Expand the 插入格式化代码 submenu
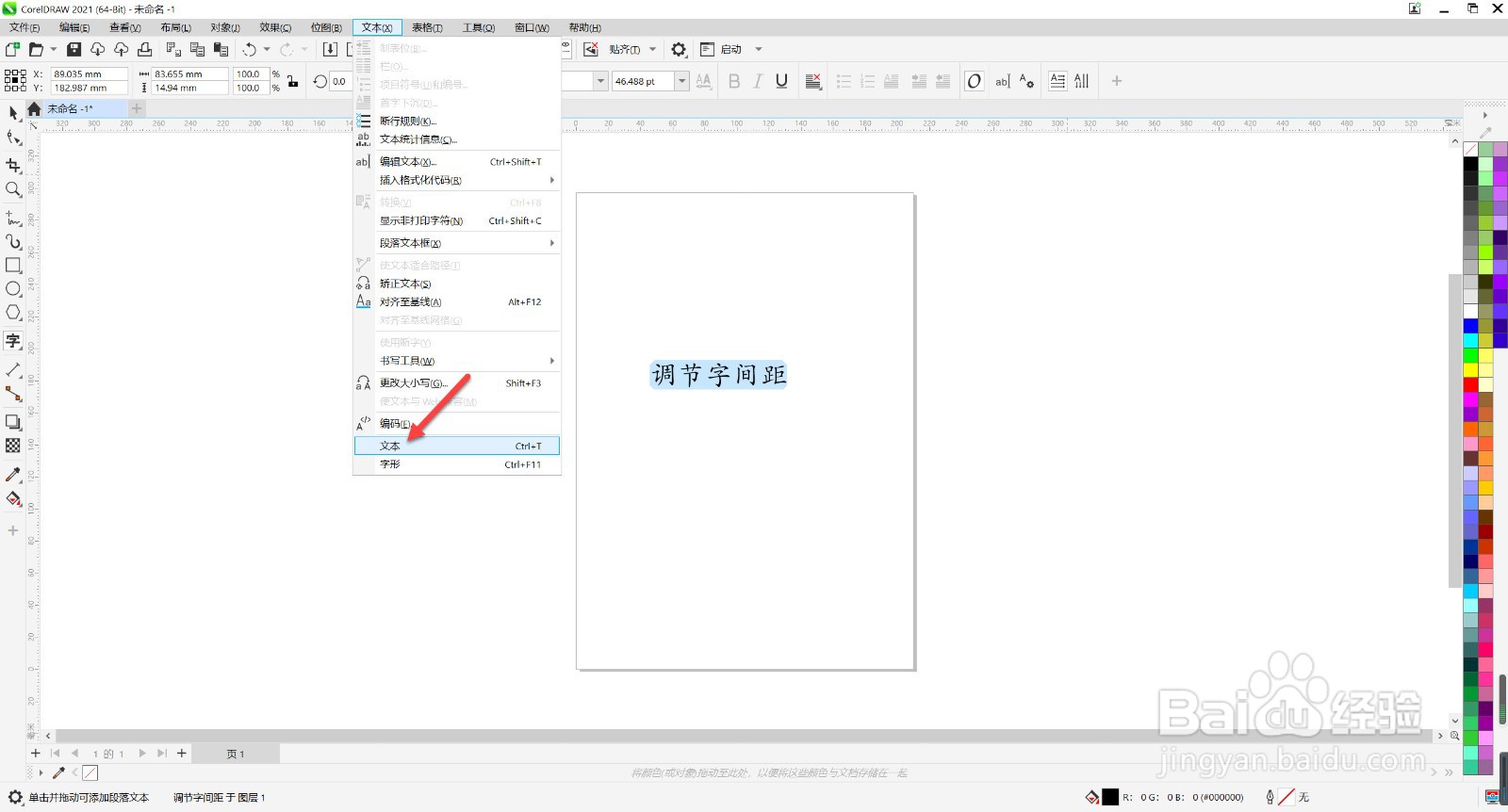1508x812 pixels. click(457, 180)
